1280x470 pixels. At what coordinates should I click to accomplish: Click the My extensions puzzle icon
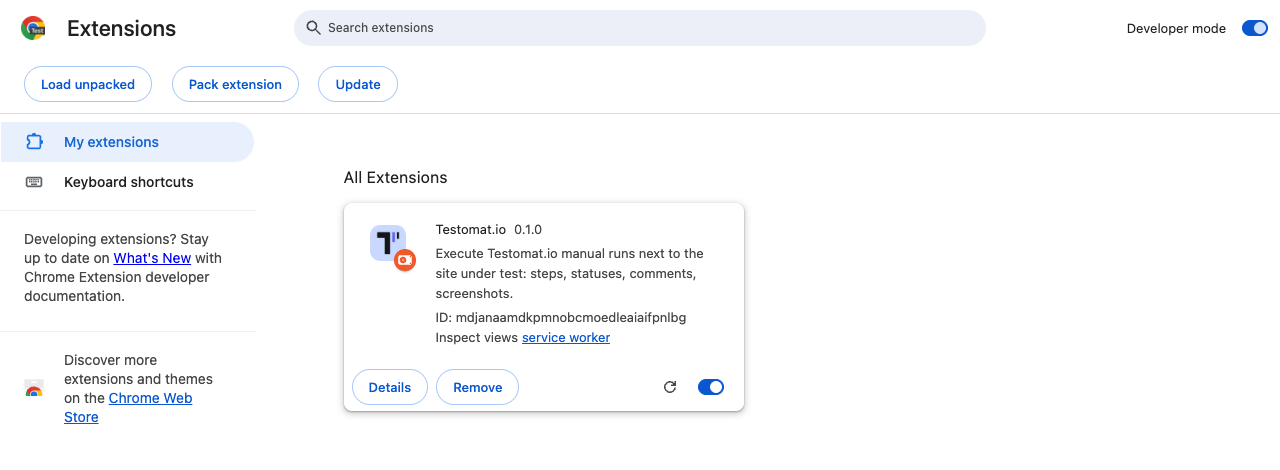(x=34, y=142)
